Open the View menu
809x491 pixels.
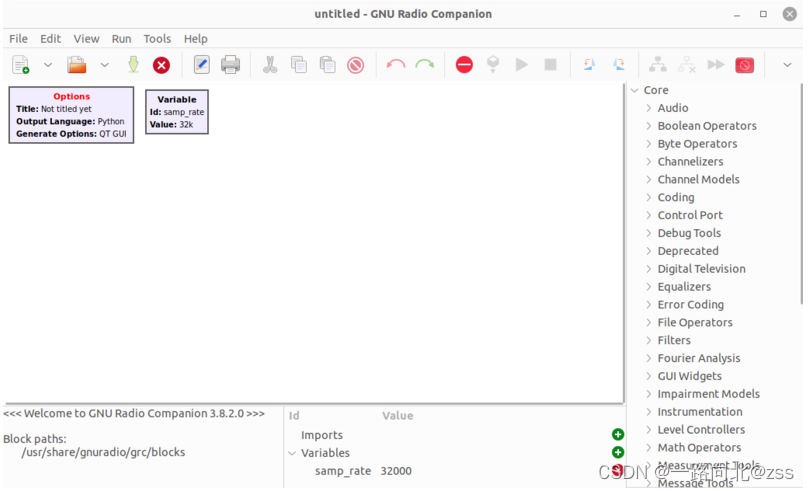coord(86,39)
